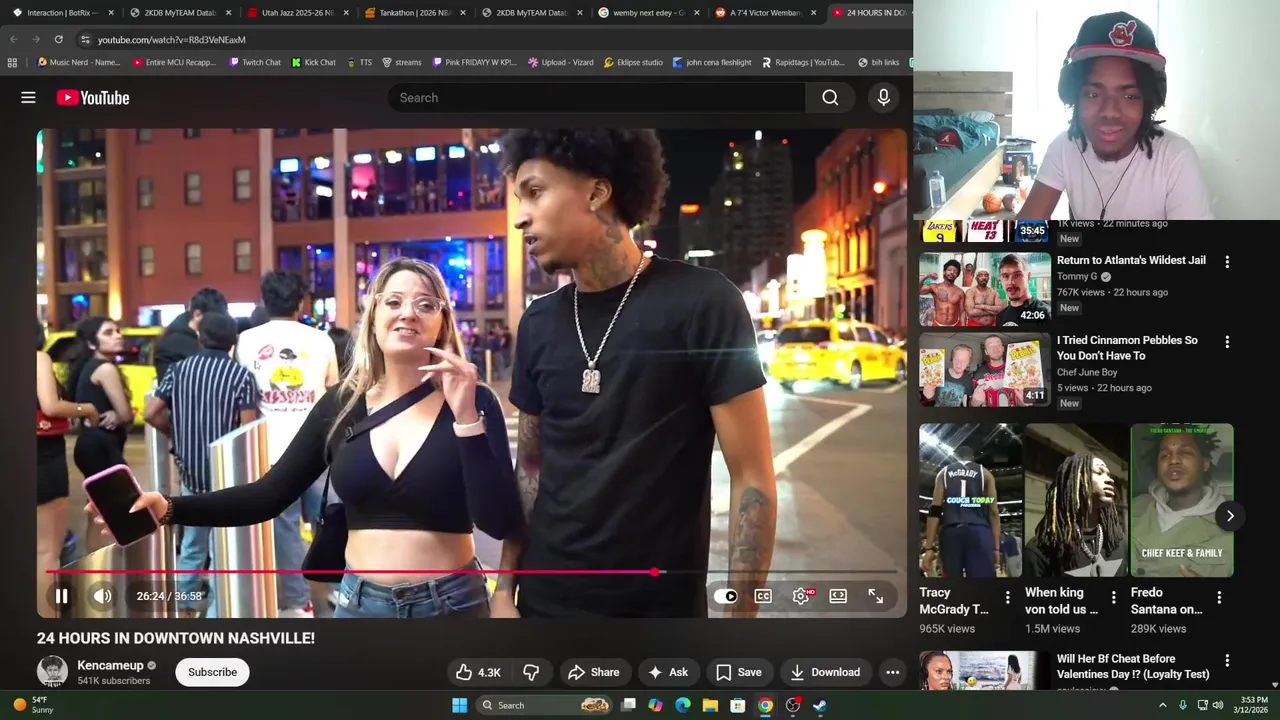
Task: Open the Kick Chat bookmark
Action: 313,62
